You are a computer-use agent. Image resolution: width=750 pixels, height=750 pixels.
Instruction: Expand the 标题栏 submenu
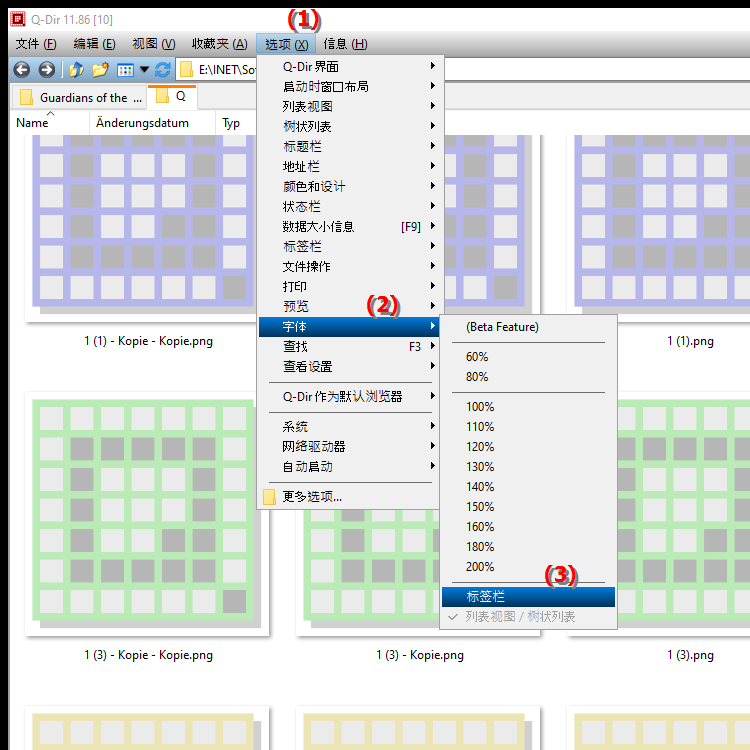click(349, 146)
